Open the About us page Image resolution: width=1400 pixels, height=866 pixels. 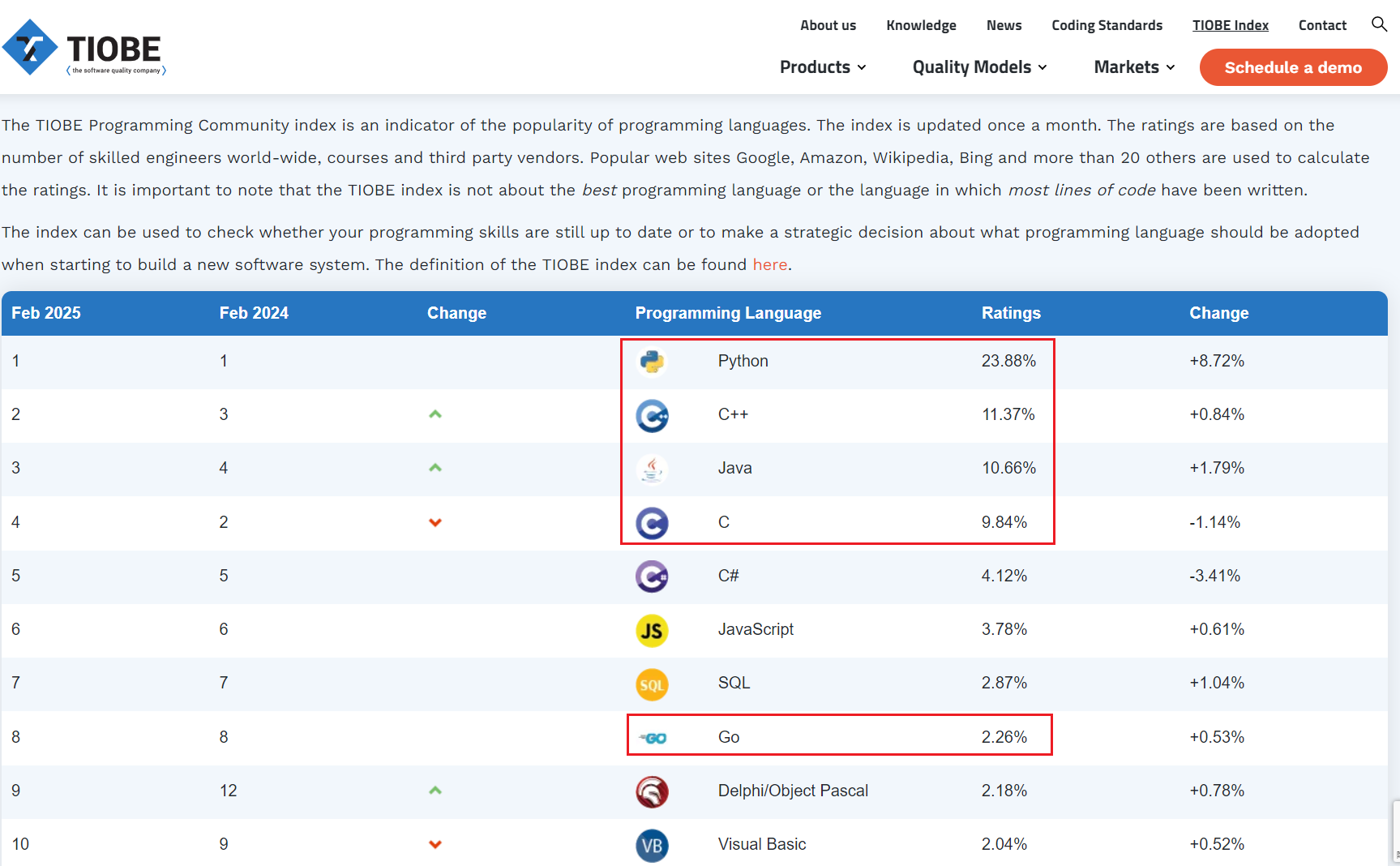pos(828,25)
